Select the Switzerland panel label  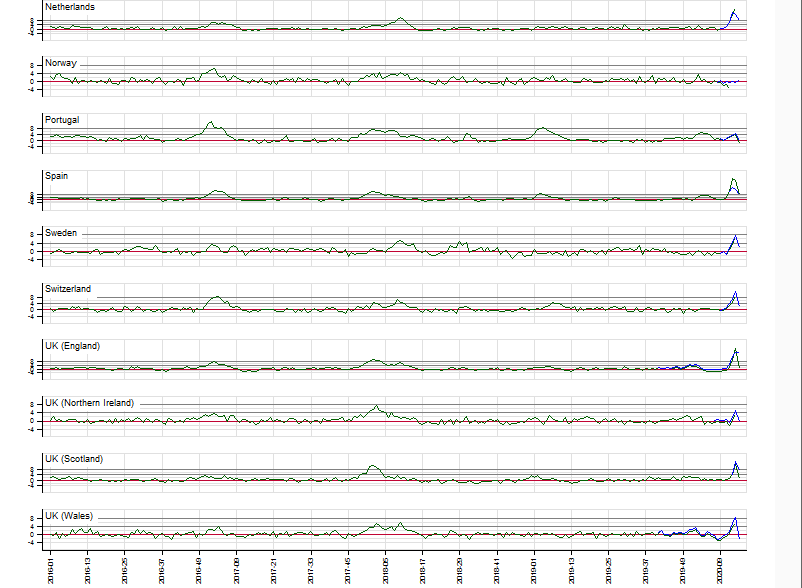click(68, 289)
